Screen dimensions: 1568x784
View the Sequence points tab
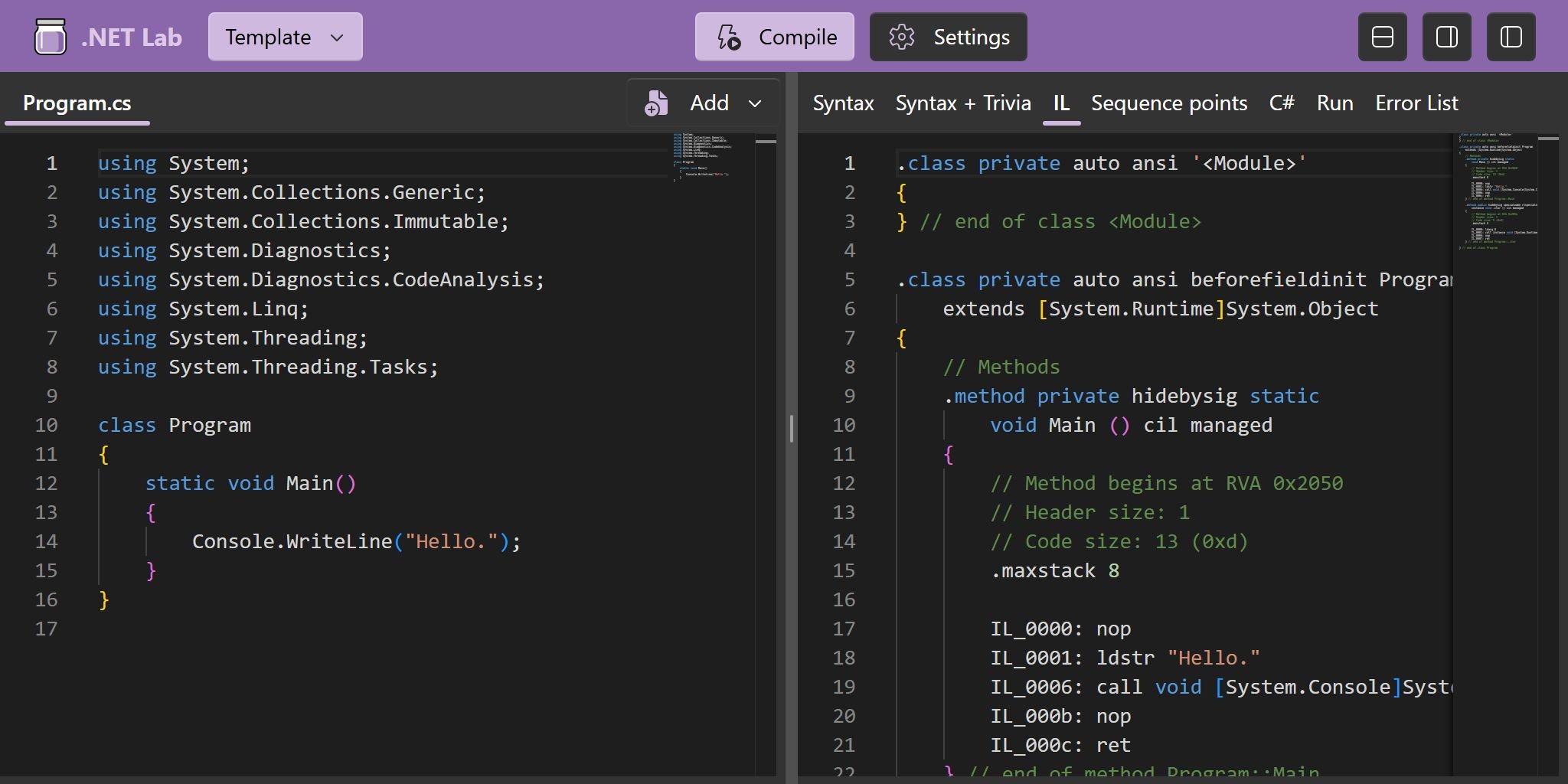pos(1169,103)
